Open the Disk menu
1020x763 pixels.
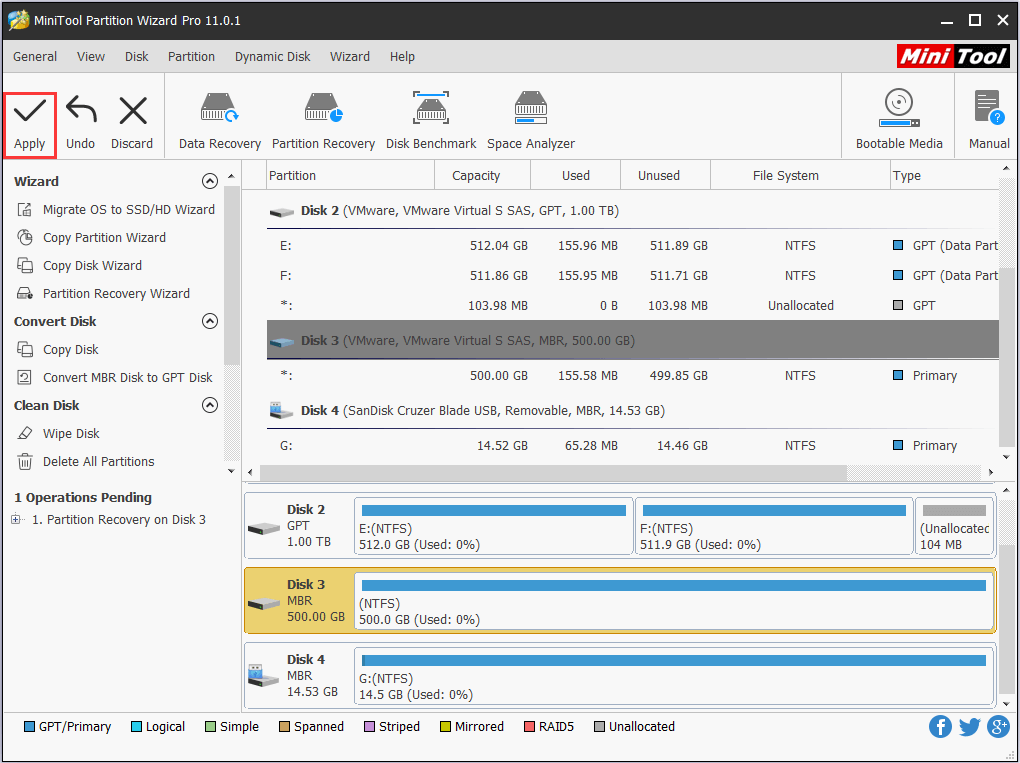(137, 57)
